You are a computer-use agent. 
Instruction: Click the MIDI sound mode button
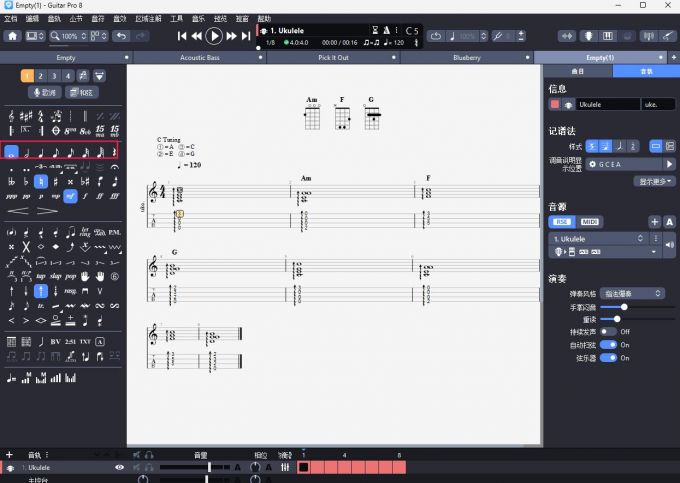[590, 221]
